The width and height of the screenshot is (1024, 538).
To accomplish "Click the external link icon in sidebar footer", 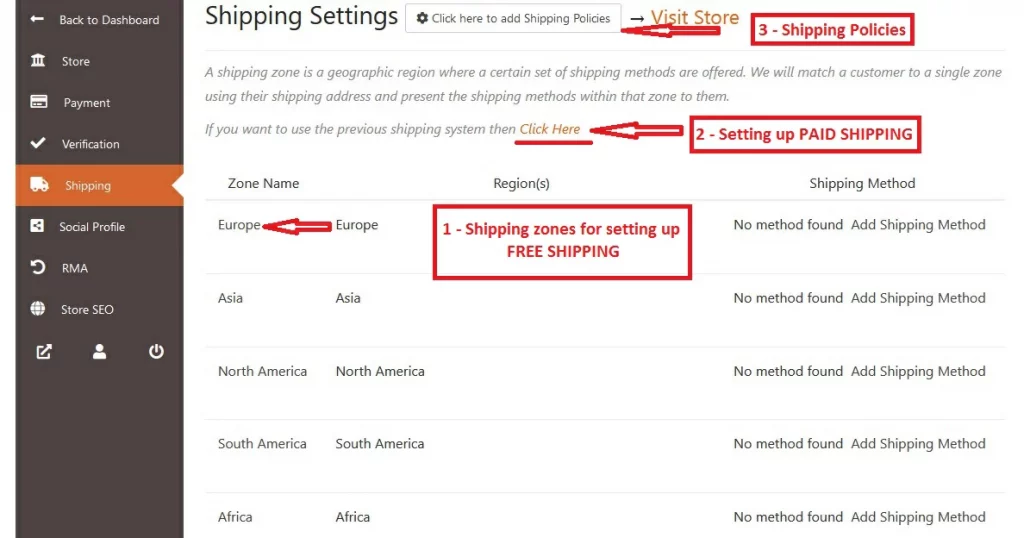I will point(44,352).
